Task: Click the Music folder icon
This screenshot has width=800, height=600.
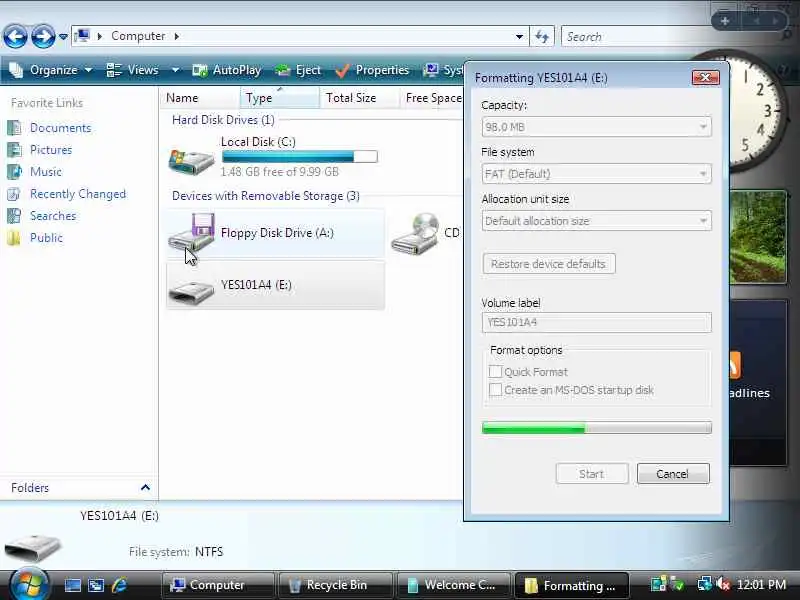Action: pos(14,171)
